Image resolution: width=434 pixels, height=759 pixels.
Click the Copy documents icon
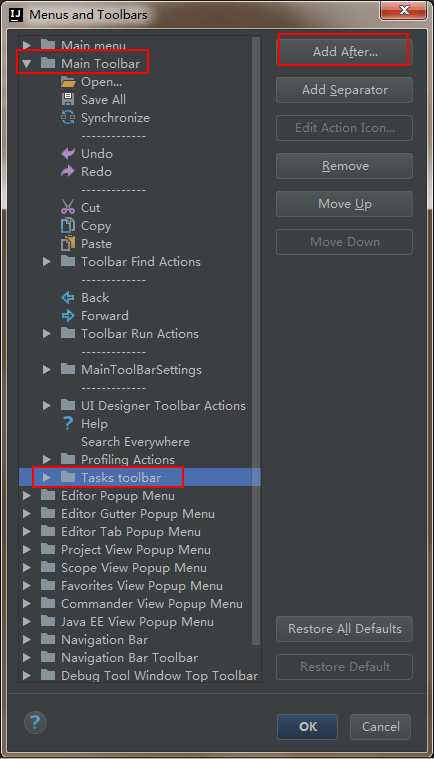coord(68,226)
